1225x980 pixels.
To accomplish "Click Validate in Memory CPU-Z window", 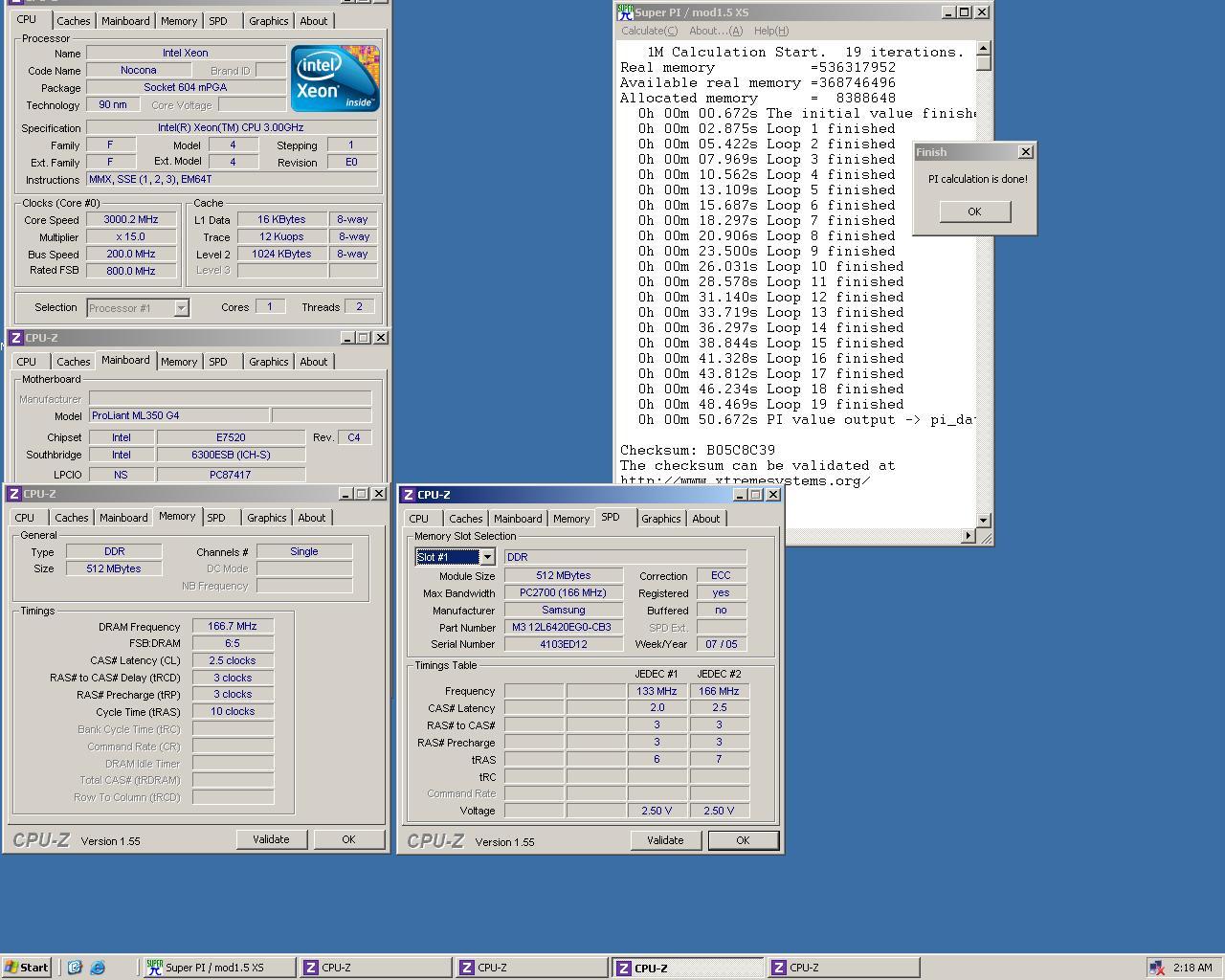I will click(x=271, y=839).
